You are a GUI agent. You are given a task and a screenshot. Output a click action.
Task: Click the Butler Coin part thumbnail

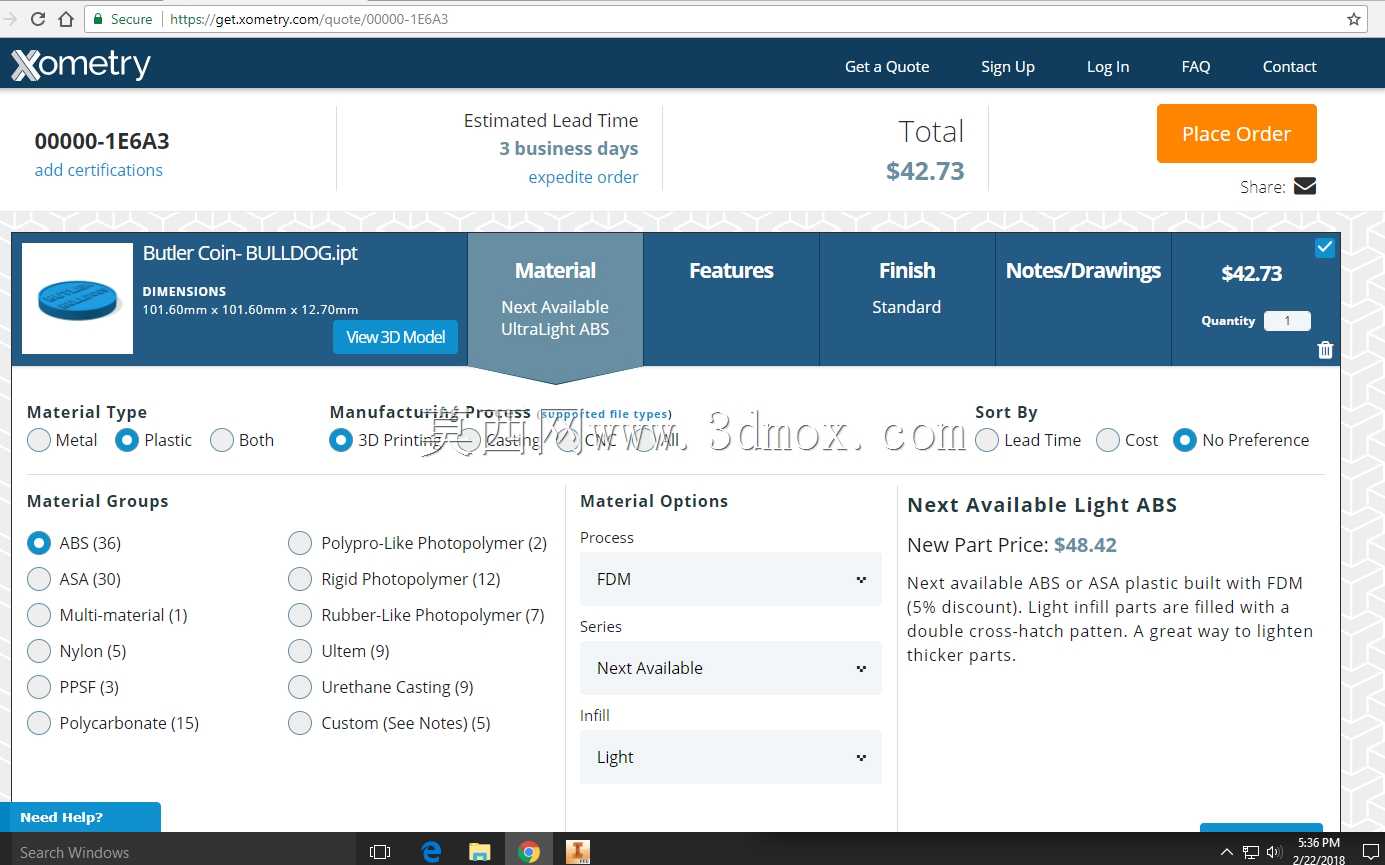point(77,298)
